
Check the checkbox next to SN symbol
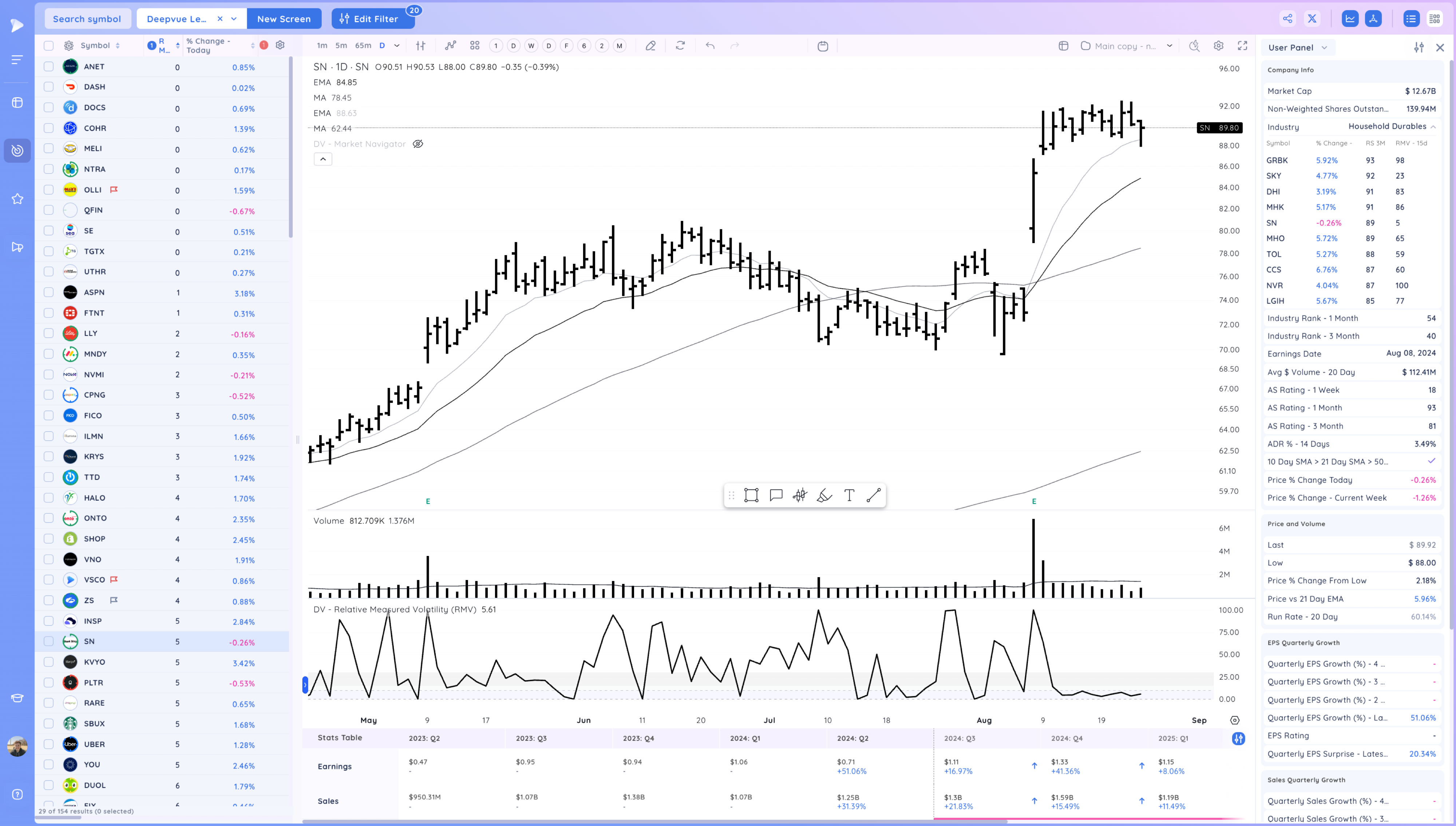coord(48,641)
